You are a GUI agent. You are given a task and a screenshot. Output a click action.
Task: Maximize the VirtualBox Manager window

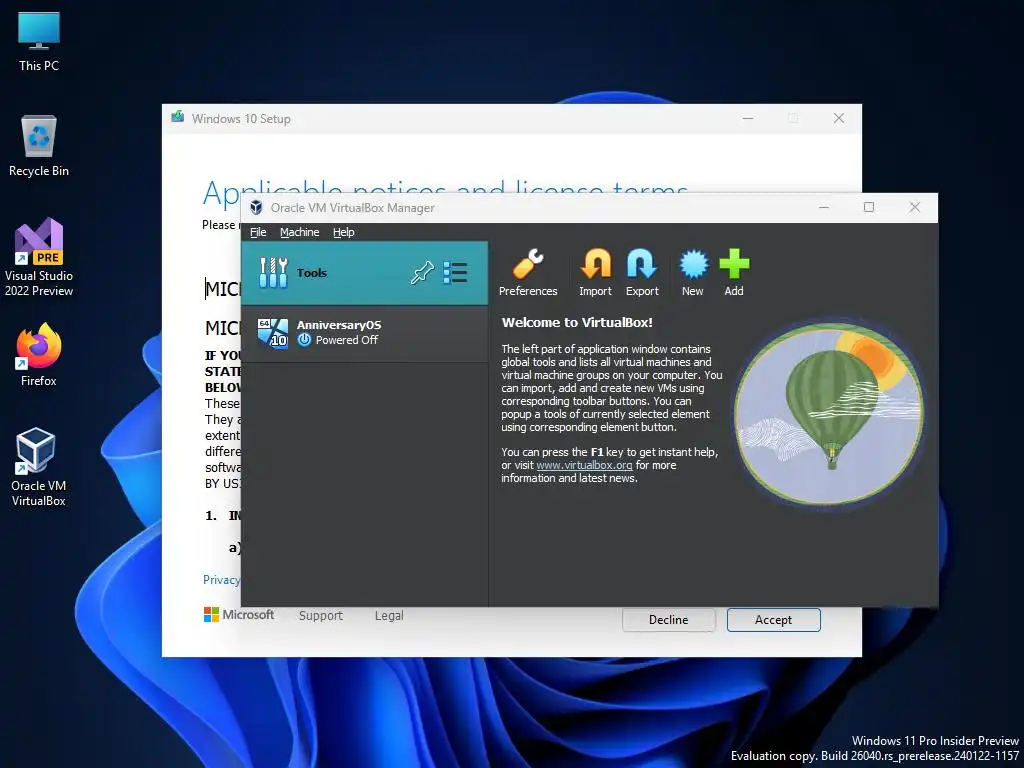coord(869,208)
